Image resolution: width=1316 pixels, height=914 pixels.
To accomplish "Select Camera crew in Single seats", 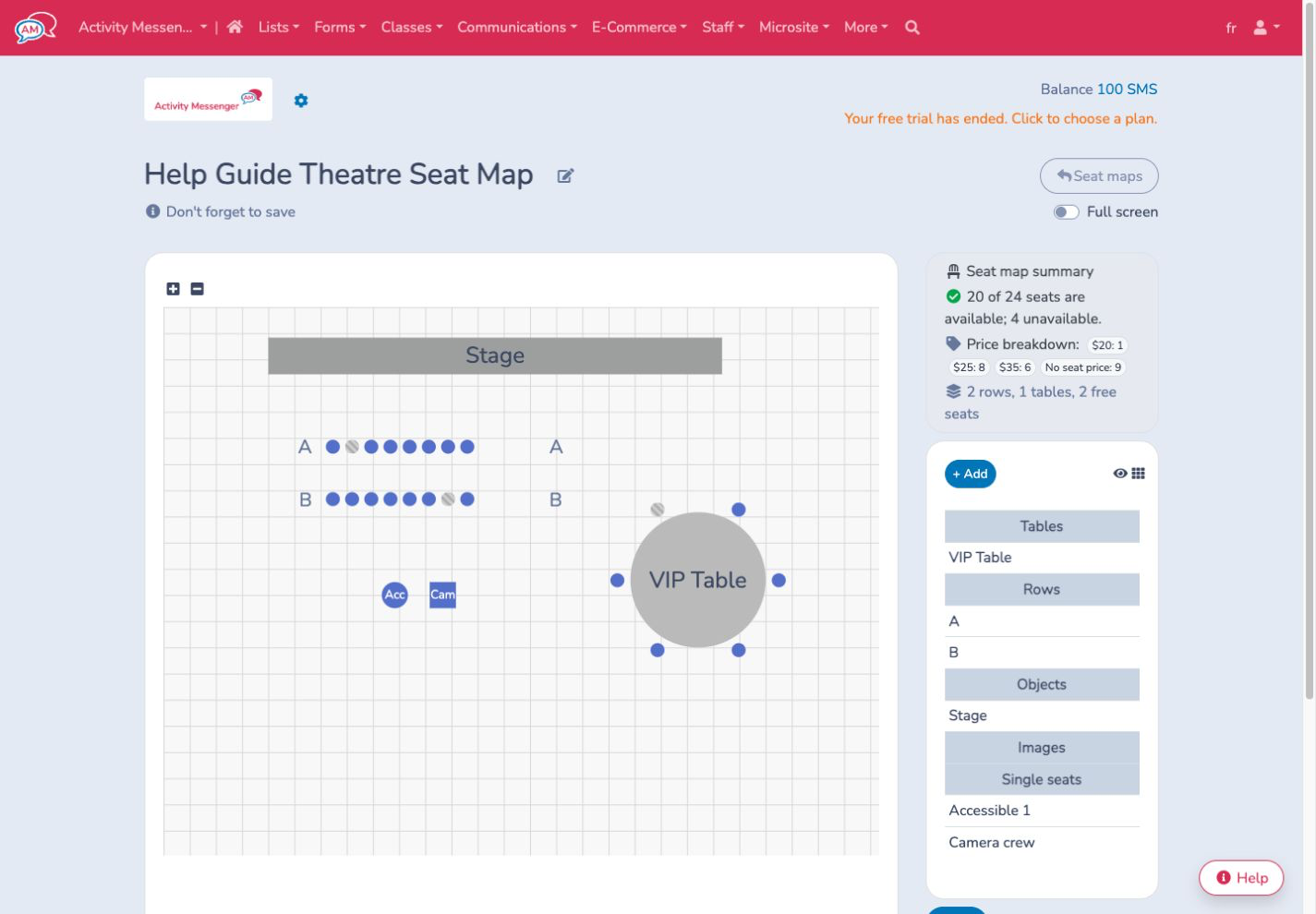I will click(x=1042, y=842).
